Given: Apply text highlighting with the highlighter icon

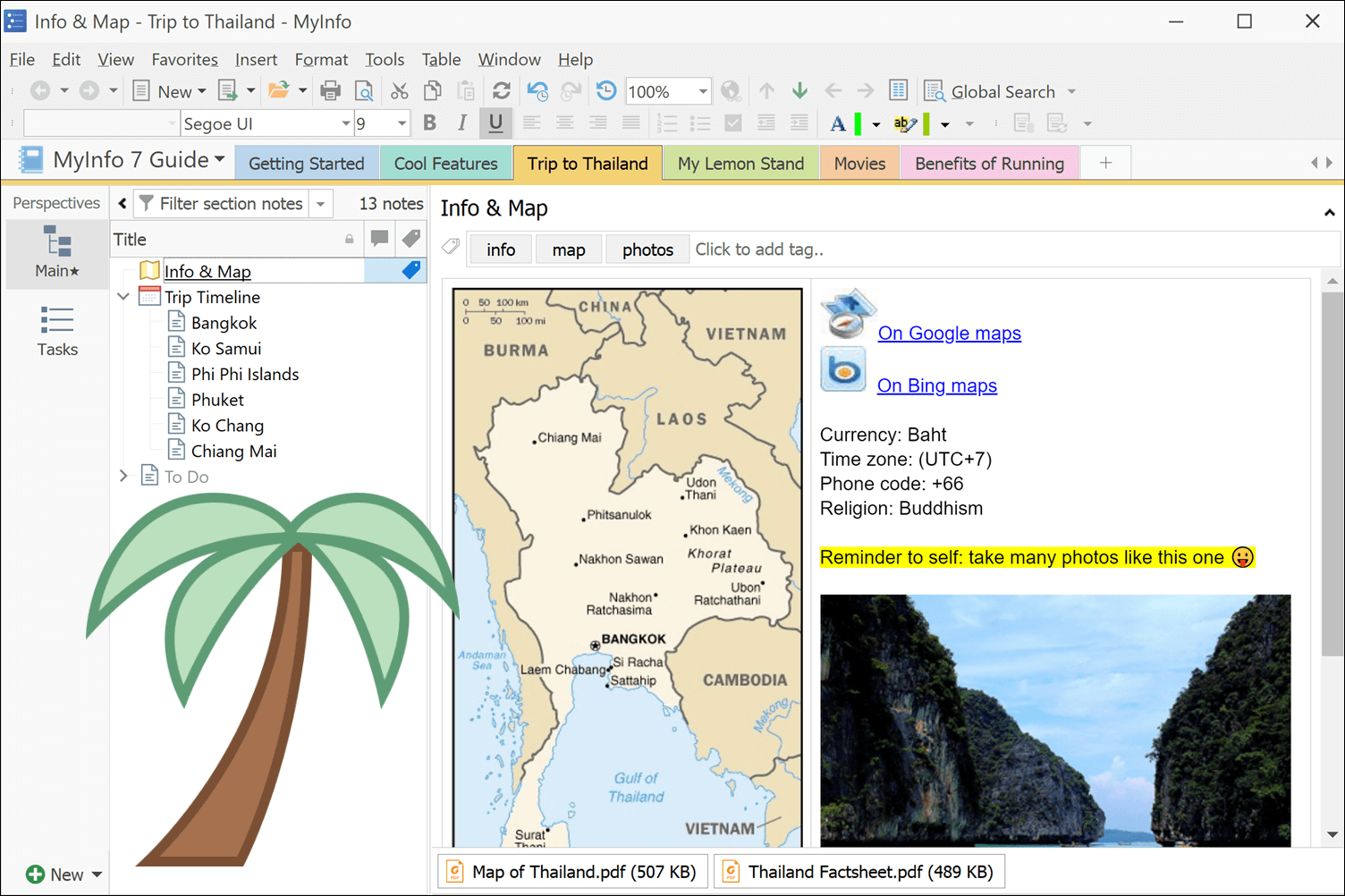Looking at the screenshot, I should (x=906, y=123).
